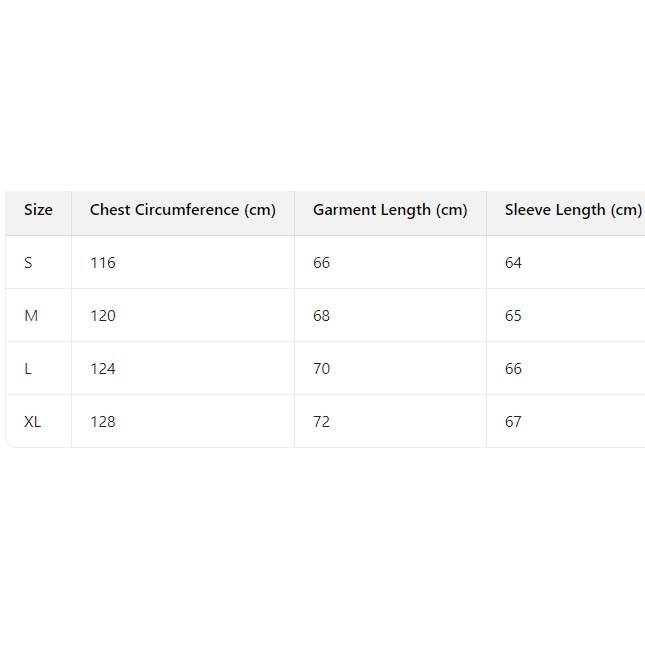
Task: Click chest circumference value 124
Action: 103,369
